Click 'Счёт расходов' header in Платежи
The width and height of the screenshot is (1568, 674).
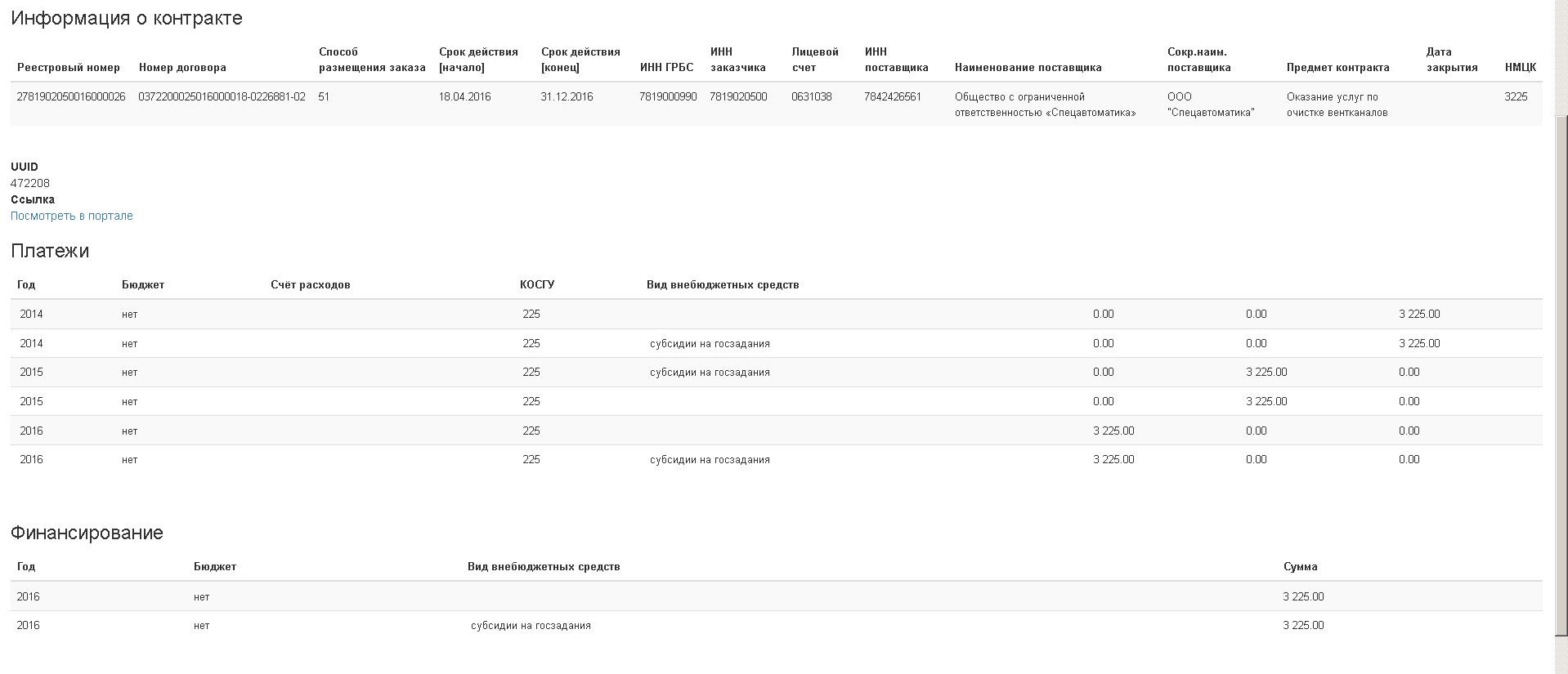coord(311,284)
